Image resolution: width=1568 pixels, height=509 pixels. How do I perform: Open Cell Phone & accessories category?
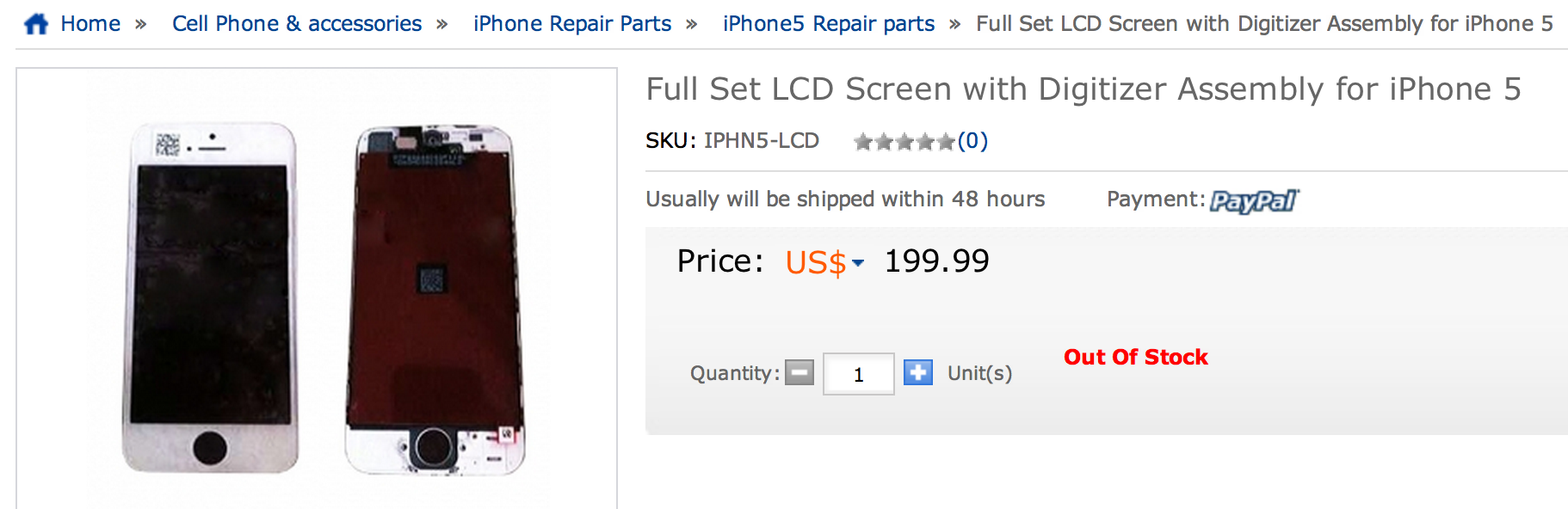297,24
